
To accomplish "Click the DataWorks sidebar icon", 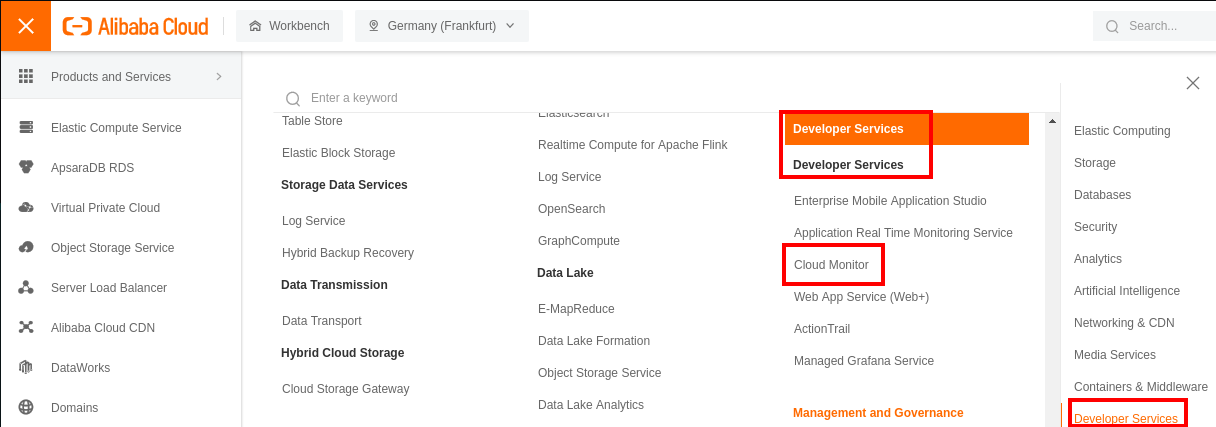I will 27,368.
